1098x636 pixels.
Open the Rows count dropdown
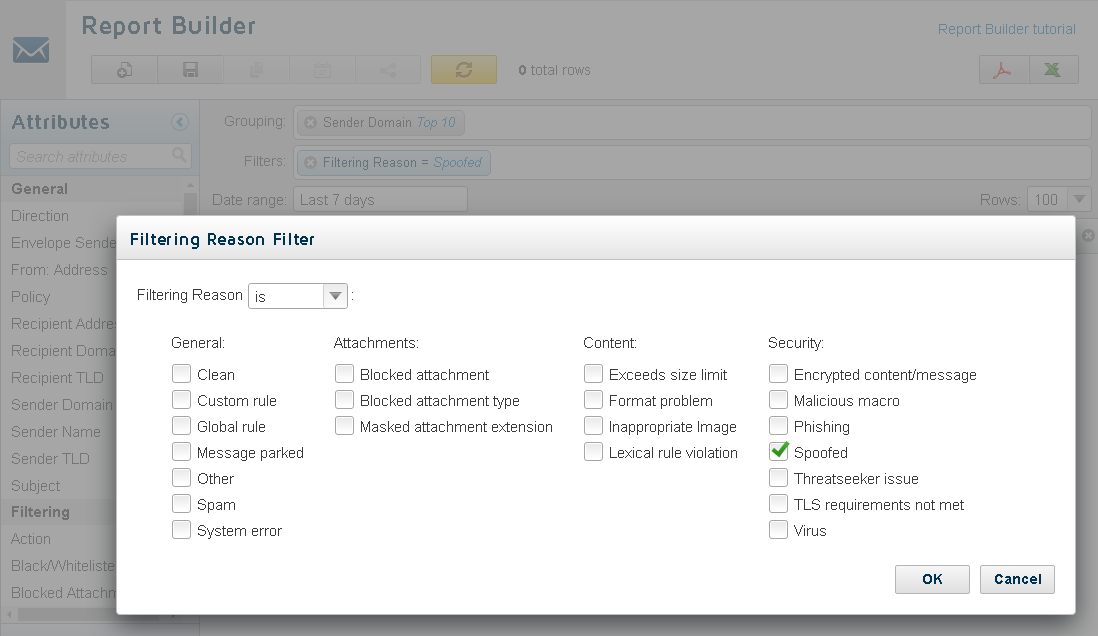point(1058,200)
